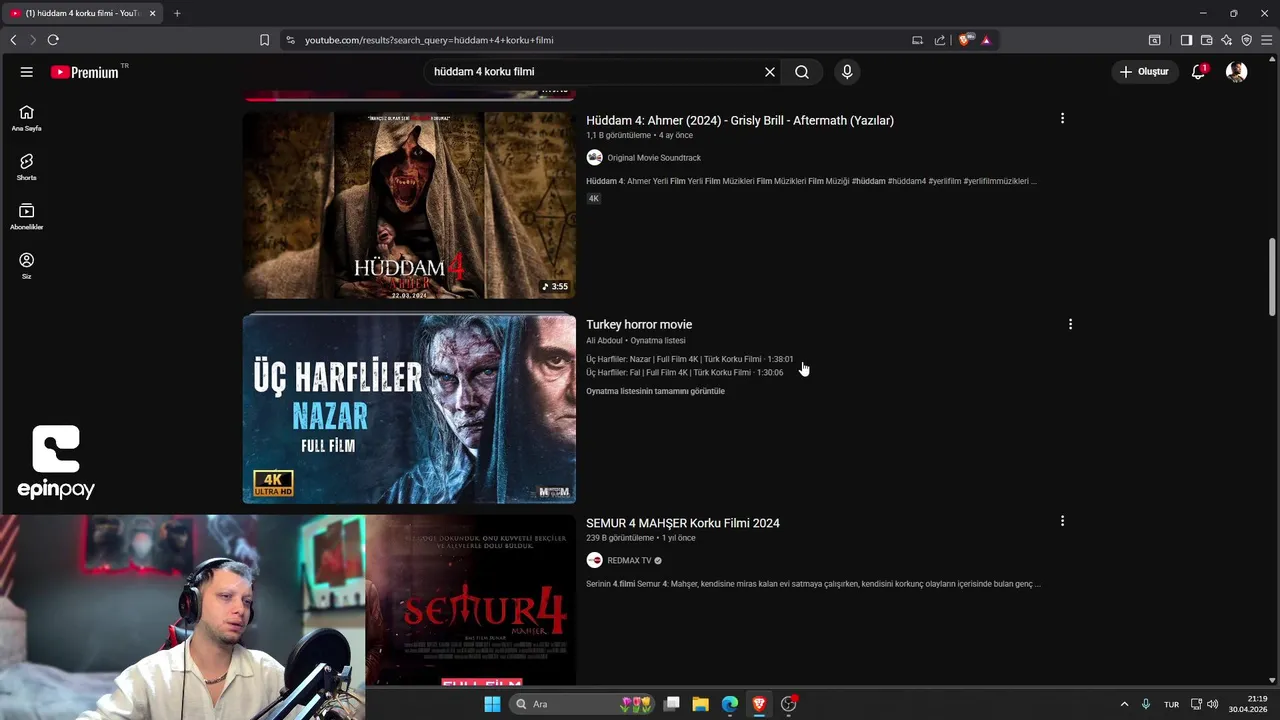Click the REDMAX TV channel avatar
The height and width of the screenshot is (720, 1280).
click(x=594, y=560)
